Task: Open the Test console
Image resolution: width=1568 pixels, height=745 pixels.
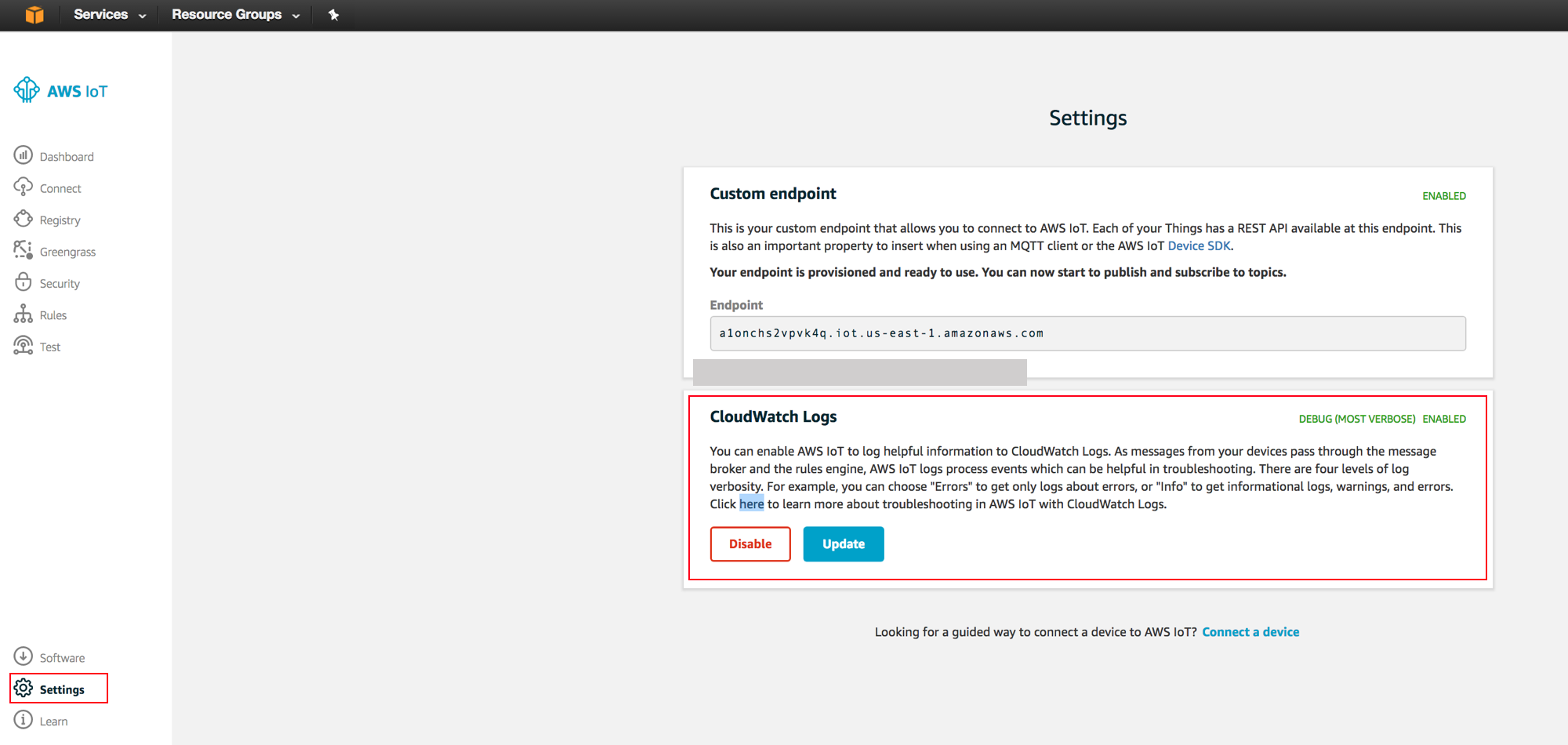Action: pyautogui.click(x=49, y=346)
